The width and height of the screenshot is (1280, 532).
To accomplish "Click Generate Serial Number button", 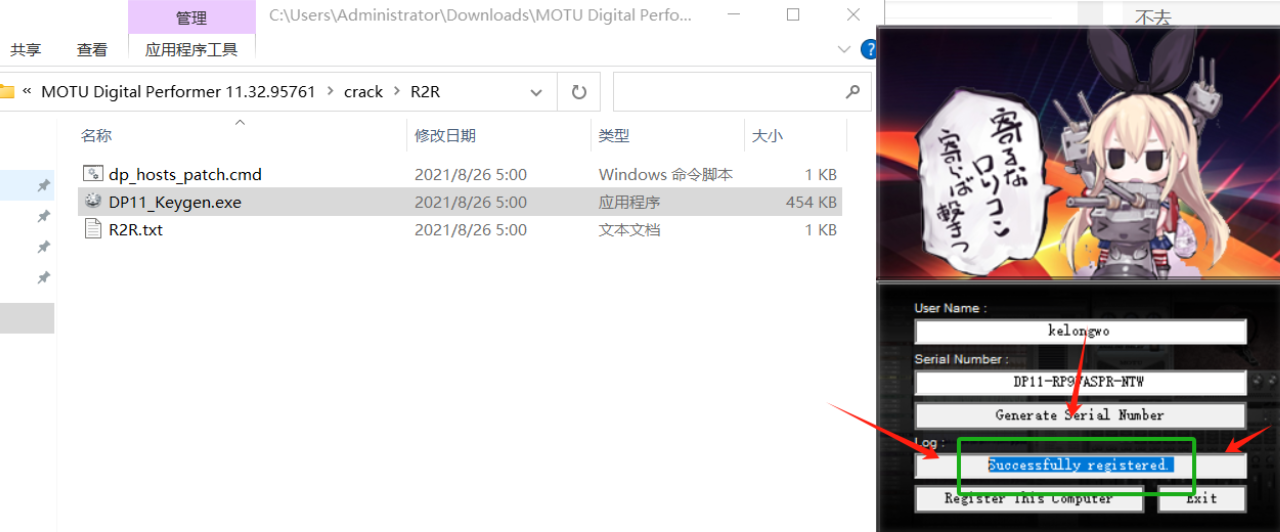I will click(1080, 415).
